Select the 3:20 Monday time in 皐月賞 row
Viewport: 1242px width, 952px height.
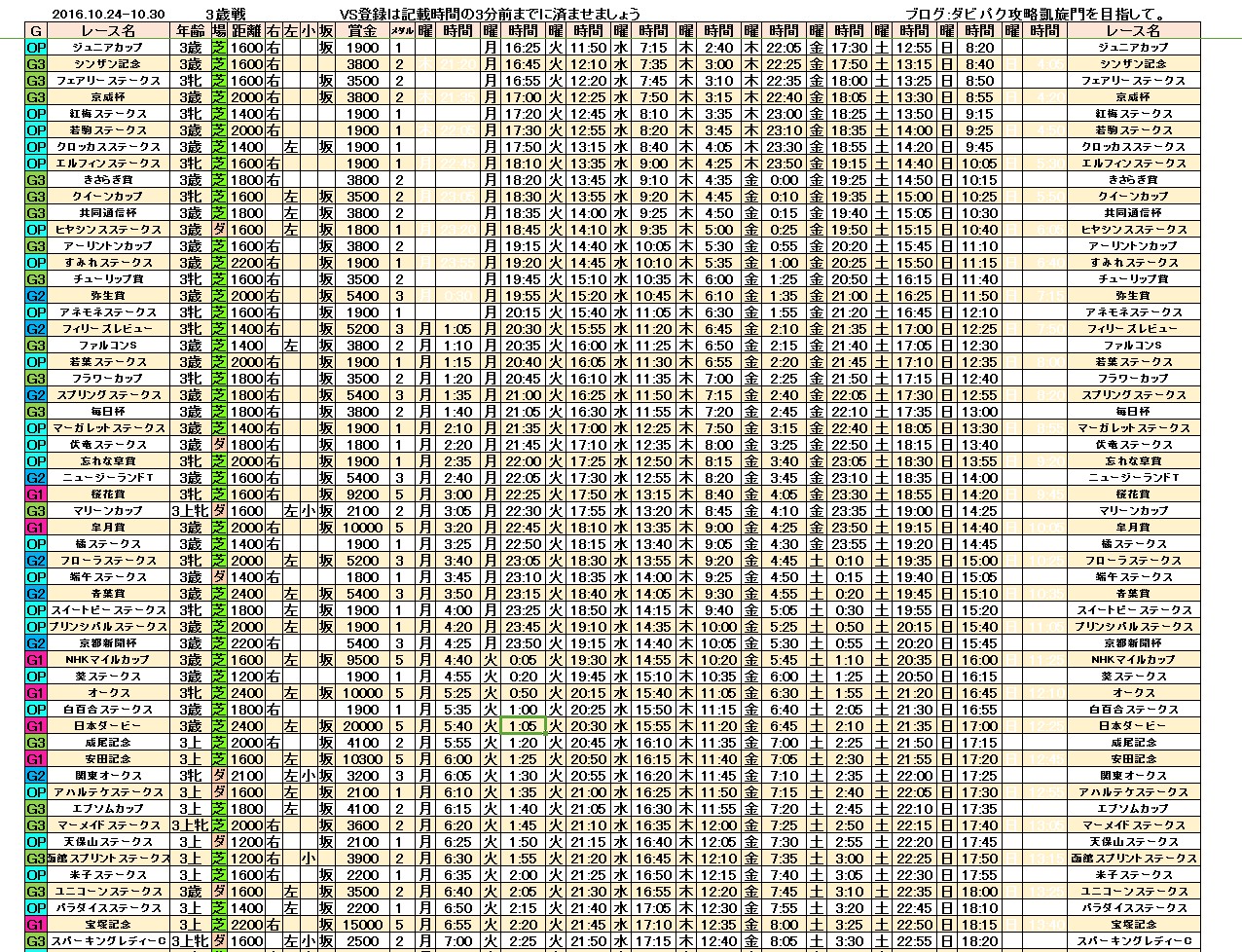click(x=457, y=528)
